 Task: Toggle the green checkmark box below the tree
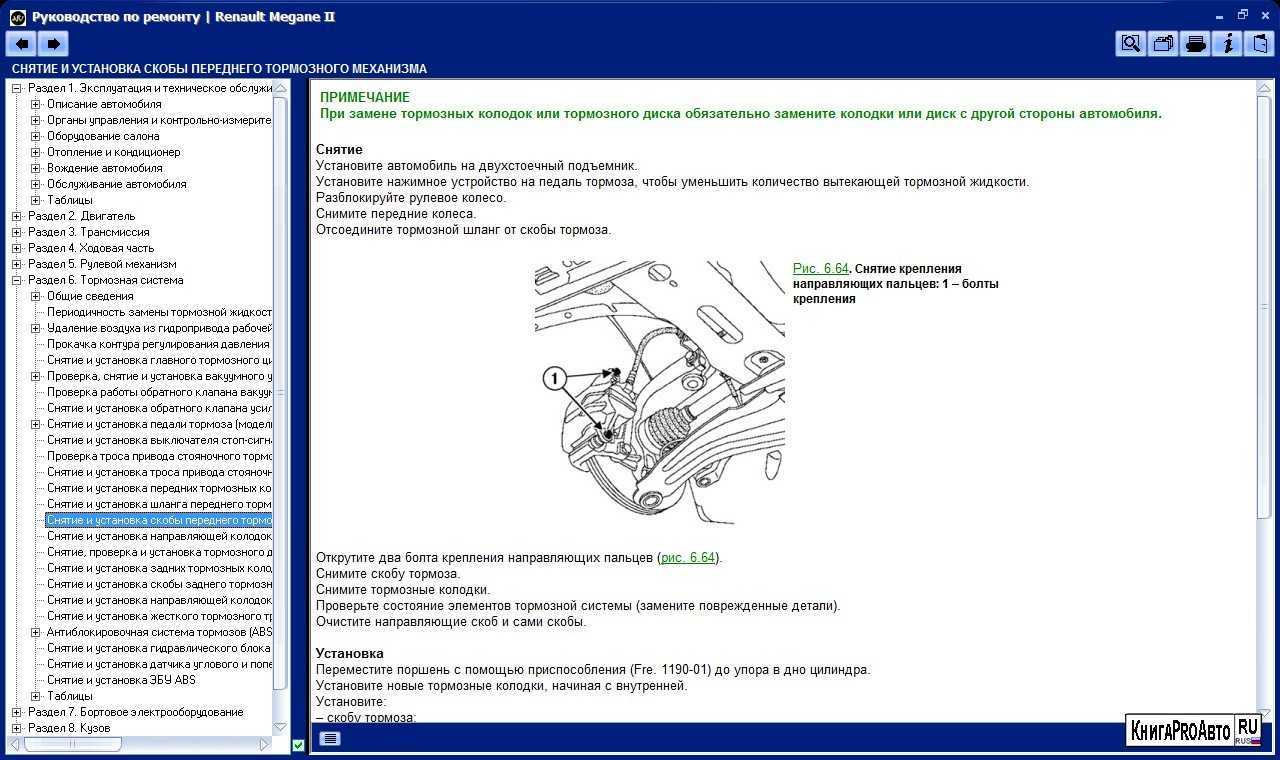tap(298, 745)
